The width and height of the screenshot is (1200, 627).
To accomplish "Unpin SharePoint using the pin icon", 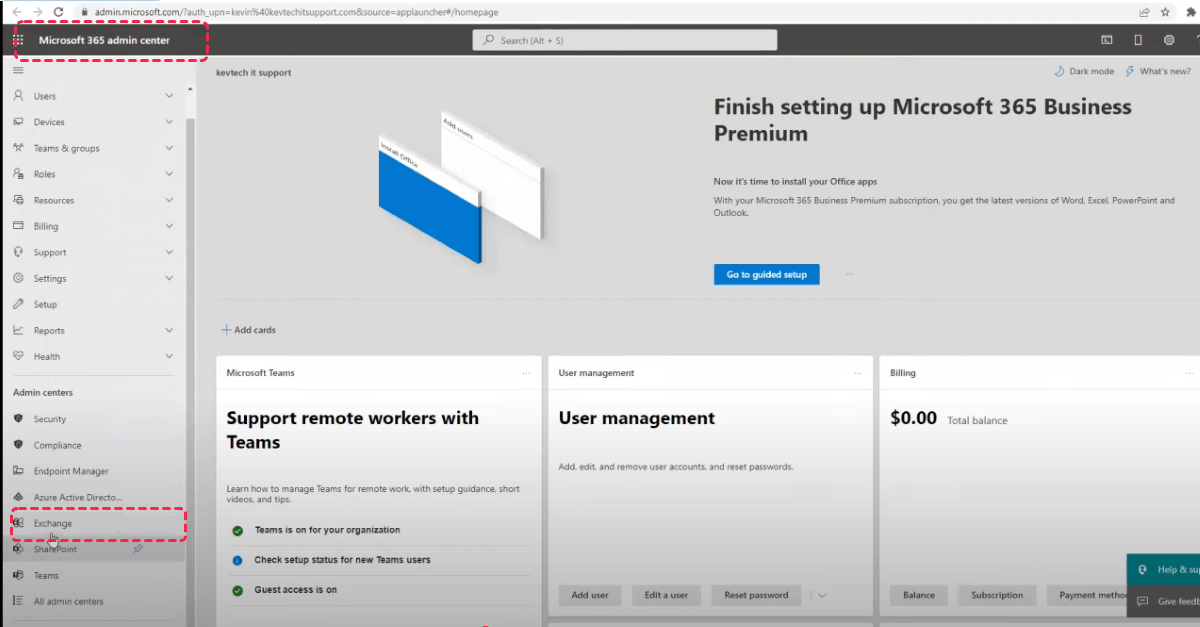I will coord(138,549).
